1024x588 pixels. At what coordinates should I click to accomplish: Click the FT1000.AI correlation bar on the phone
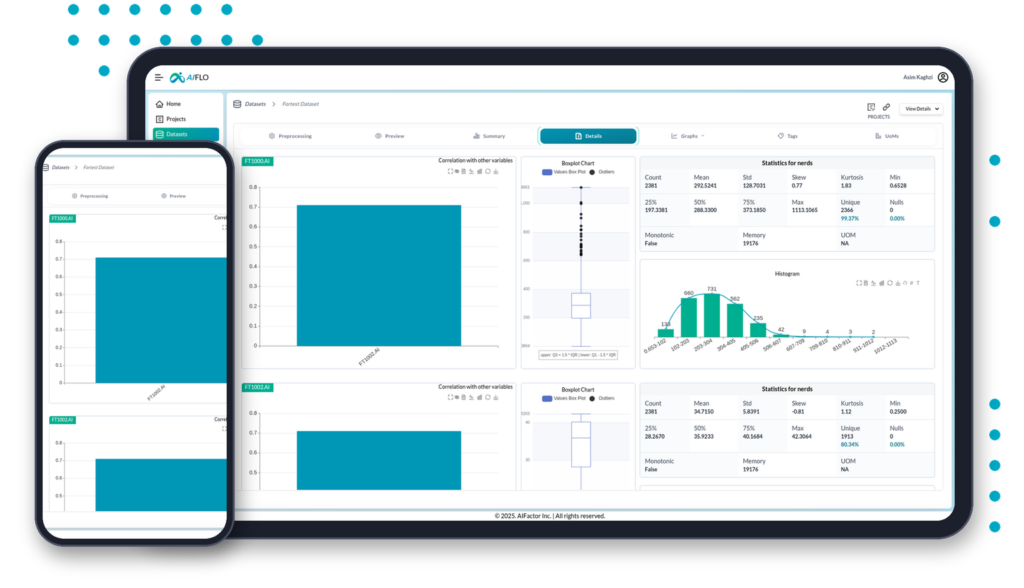(161, 320)
